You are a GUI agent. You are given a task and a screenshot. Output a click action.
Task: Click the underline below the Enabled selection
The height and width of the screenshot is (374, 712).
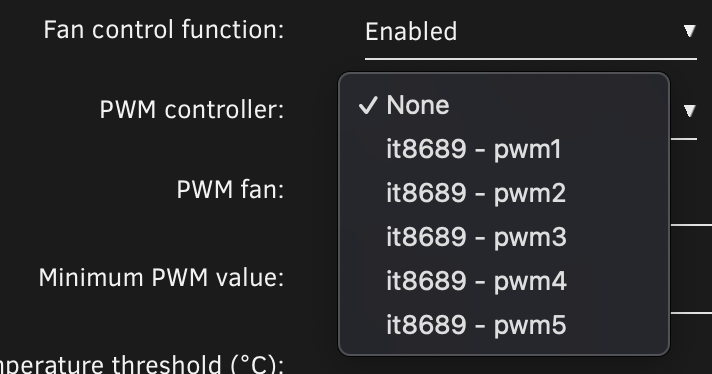tap(531, 59)
